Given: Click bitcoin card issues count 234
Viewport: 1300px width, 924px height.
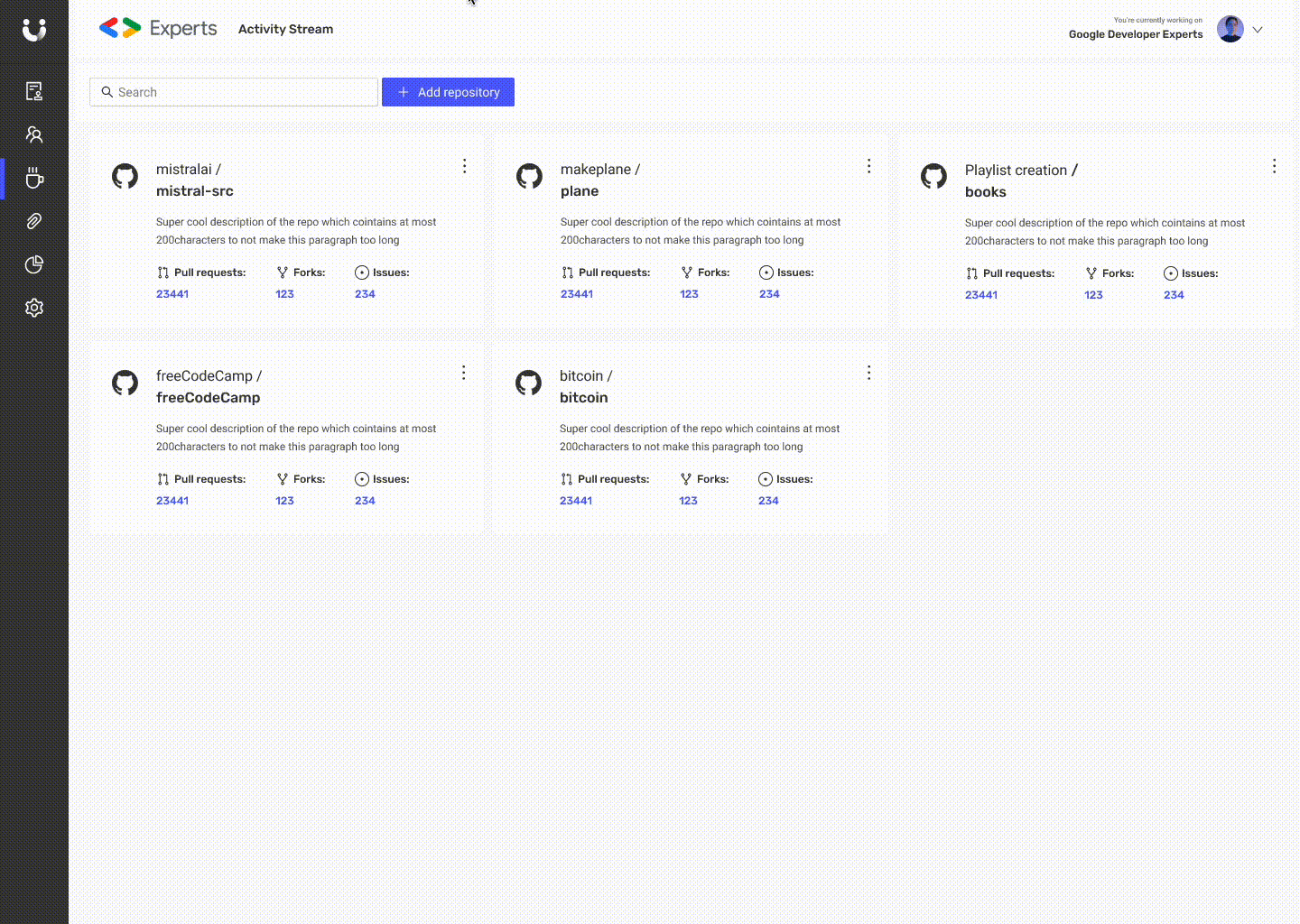Looking at the screenshot, I should tap(768, 501).
